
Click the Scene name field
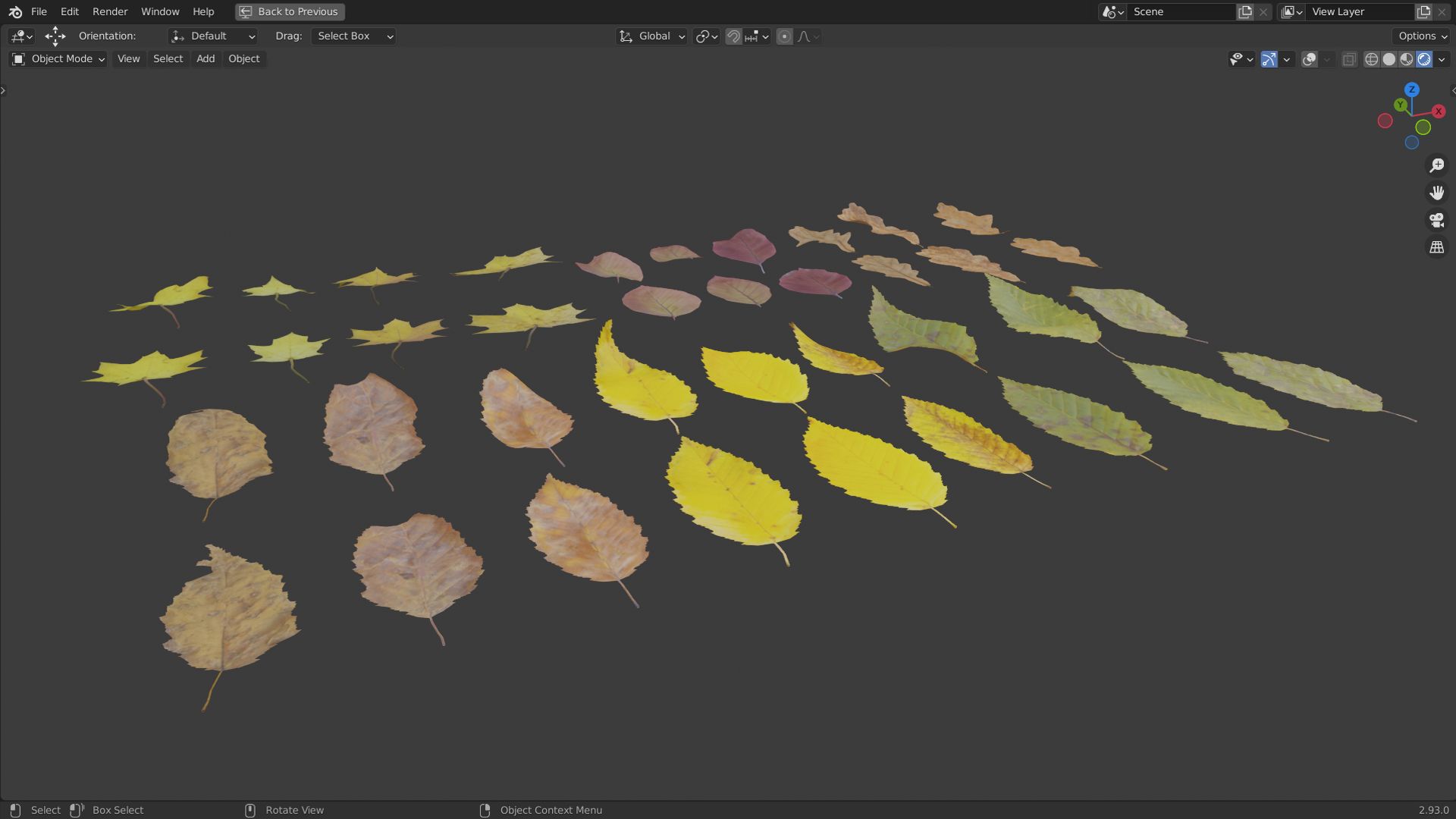1180,11
